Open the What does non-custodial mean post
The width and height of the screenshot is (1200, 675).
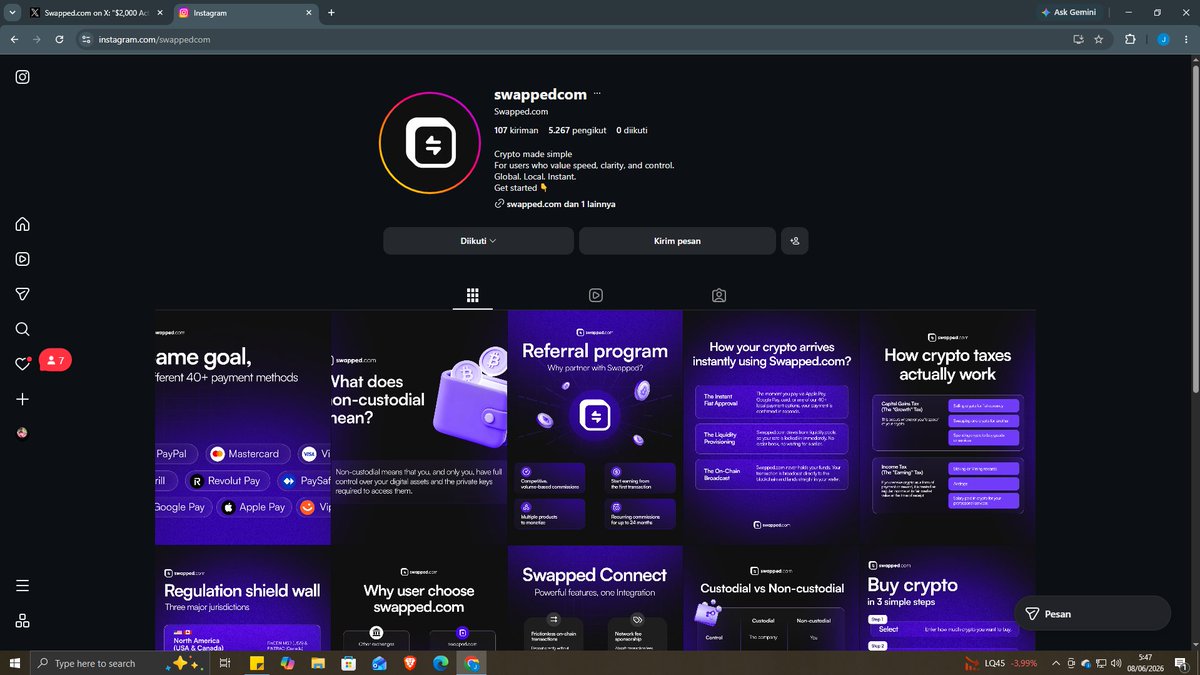[x=419, y=427]
